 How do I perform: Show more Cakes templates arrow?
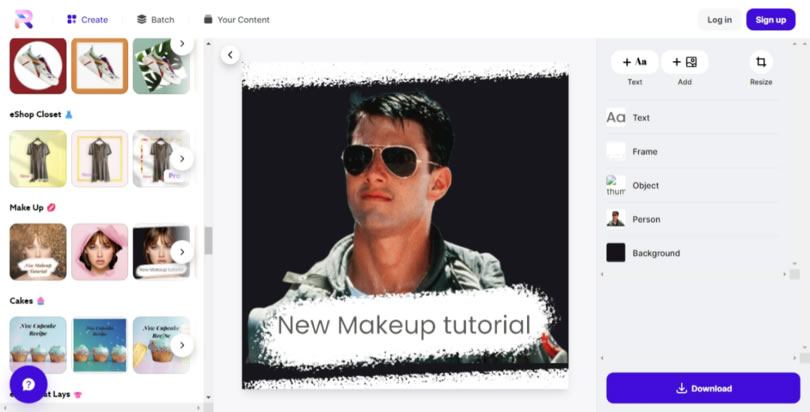pyautogui.click(x=182, y=345)
